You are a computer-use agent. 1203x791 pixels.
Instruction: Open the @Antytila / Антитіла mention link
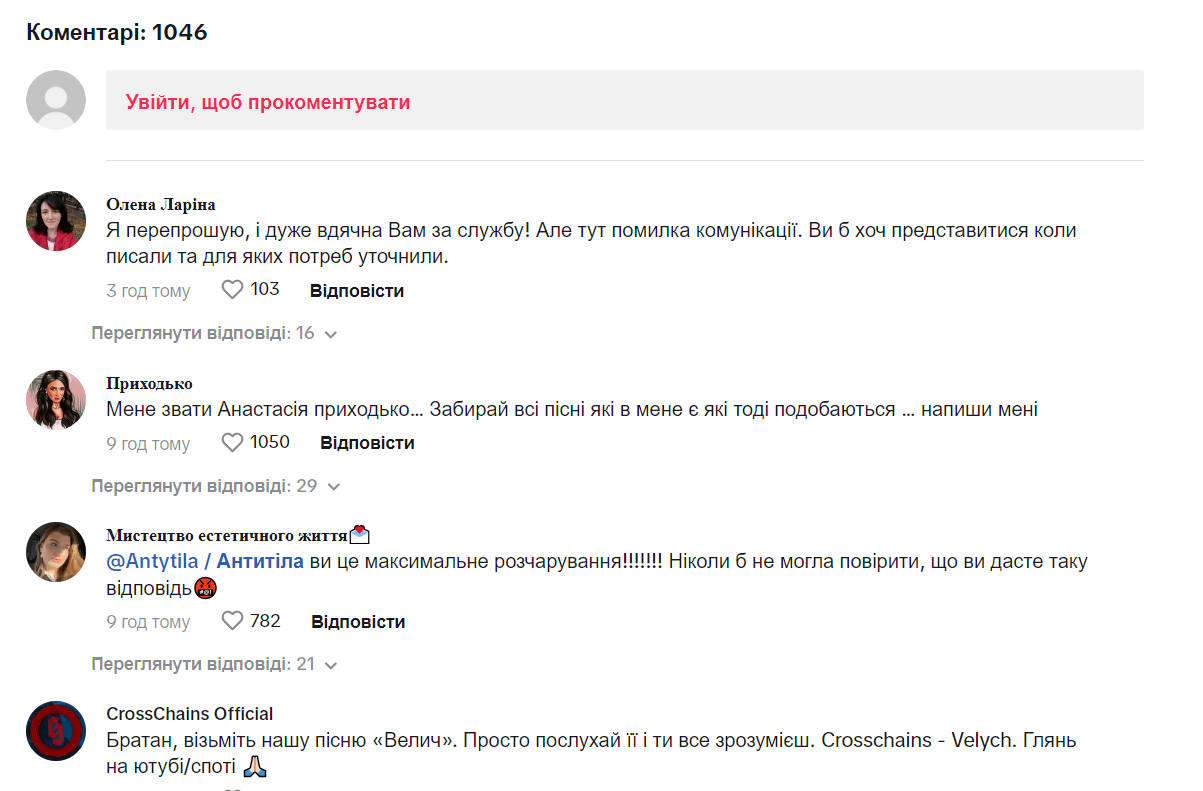205,561
